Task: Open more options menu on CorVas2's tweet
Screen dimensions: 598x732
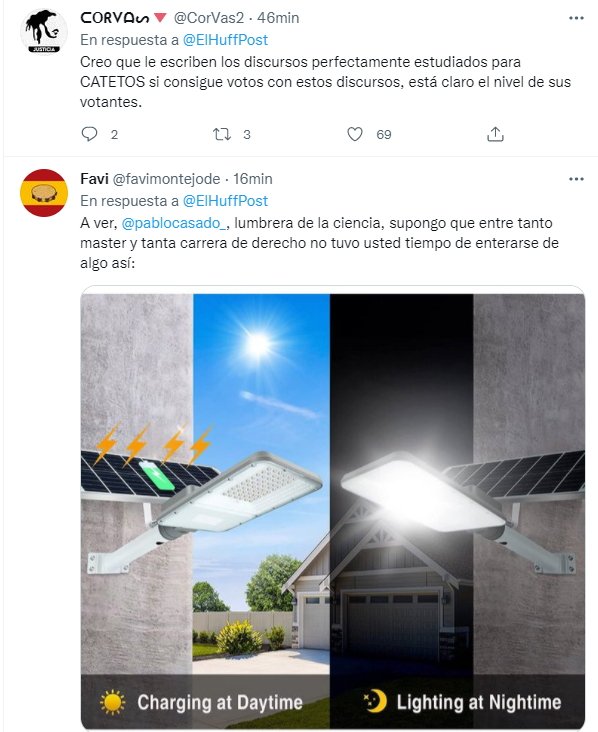Action: tap(577, 18)
